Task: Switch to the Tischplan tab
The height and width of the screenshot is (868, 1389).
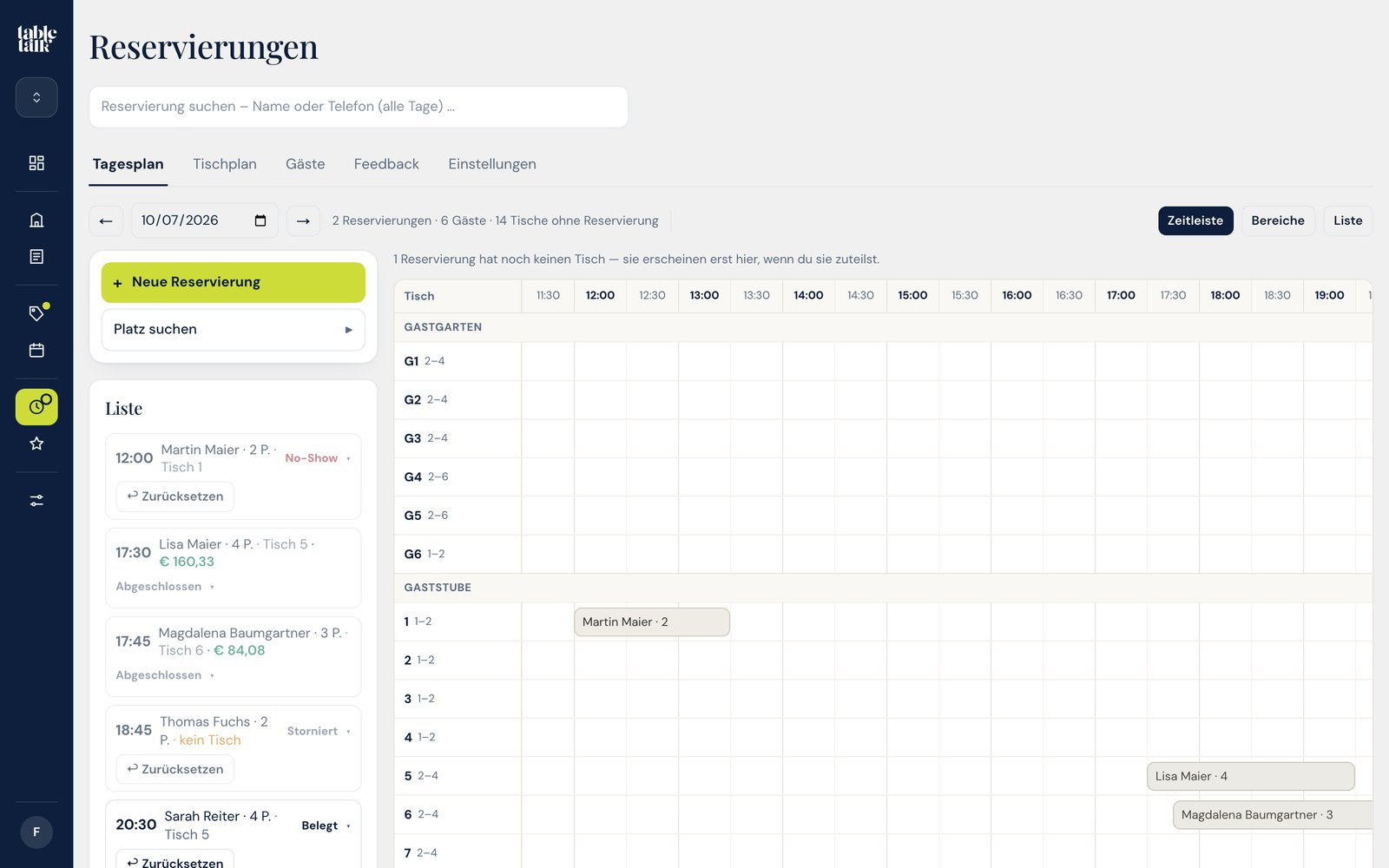Action: tap(225, 164)
